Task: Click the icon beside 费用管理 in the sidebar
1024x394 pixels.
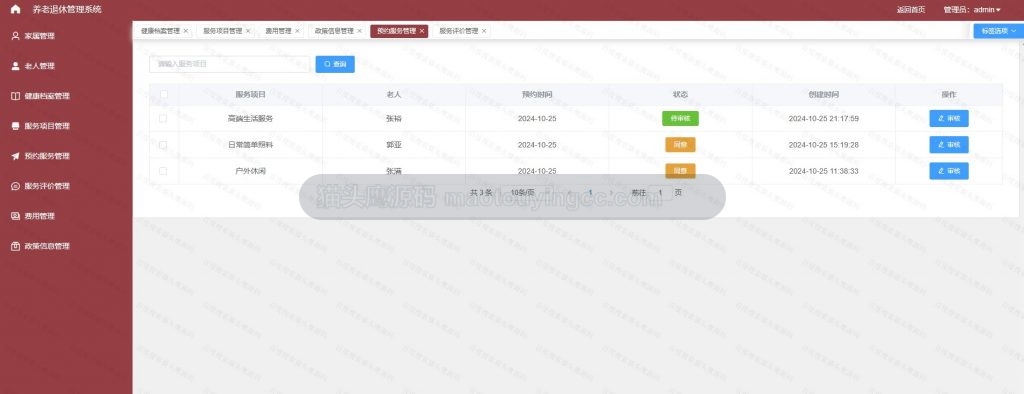Action: [x=16, y=216]
